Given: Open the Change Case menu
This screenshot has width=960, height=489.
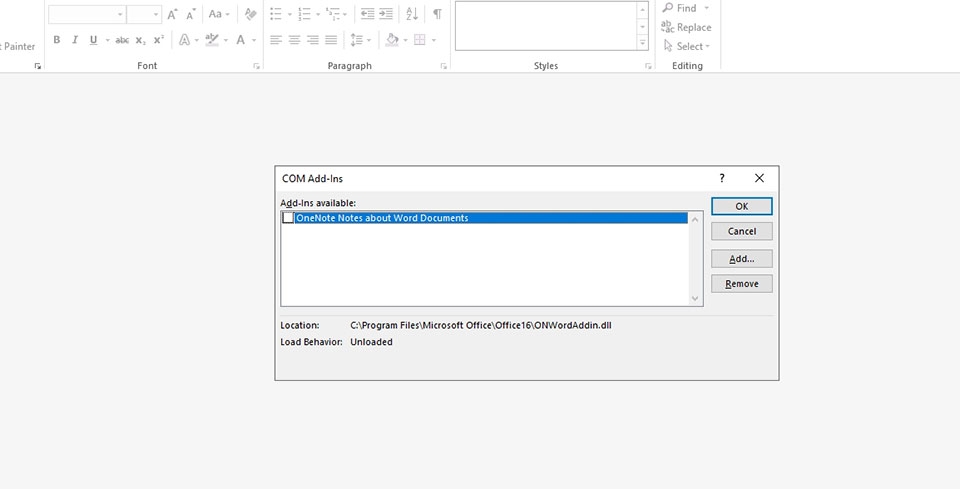Looking at the screenshot, I should pyautogui.click(x=219, y=14).
